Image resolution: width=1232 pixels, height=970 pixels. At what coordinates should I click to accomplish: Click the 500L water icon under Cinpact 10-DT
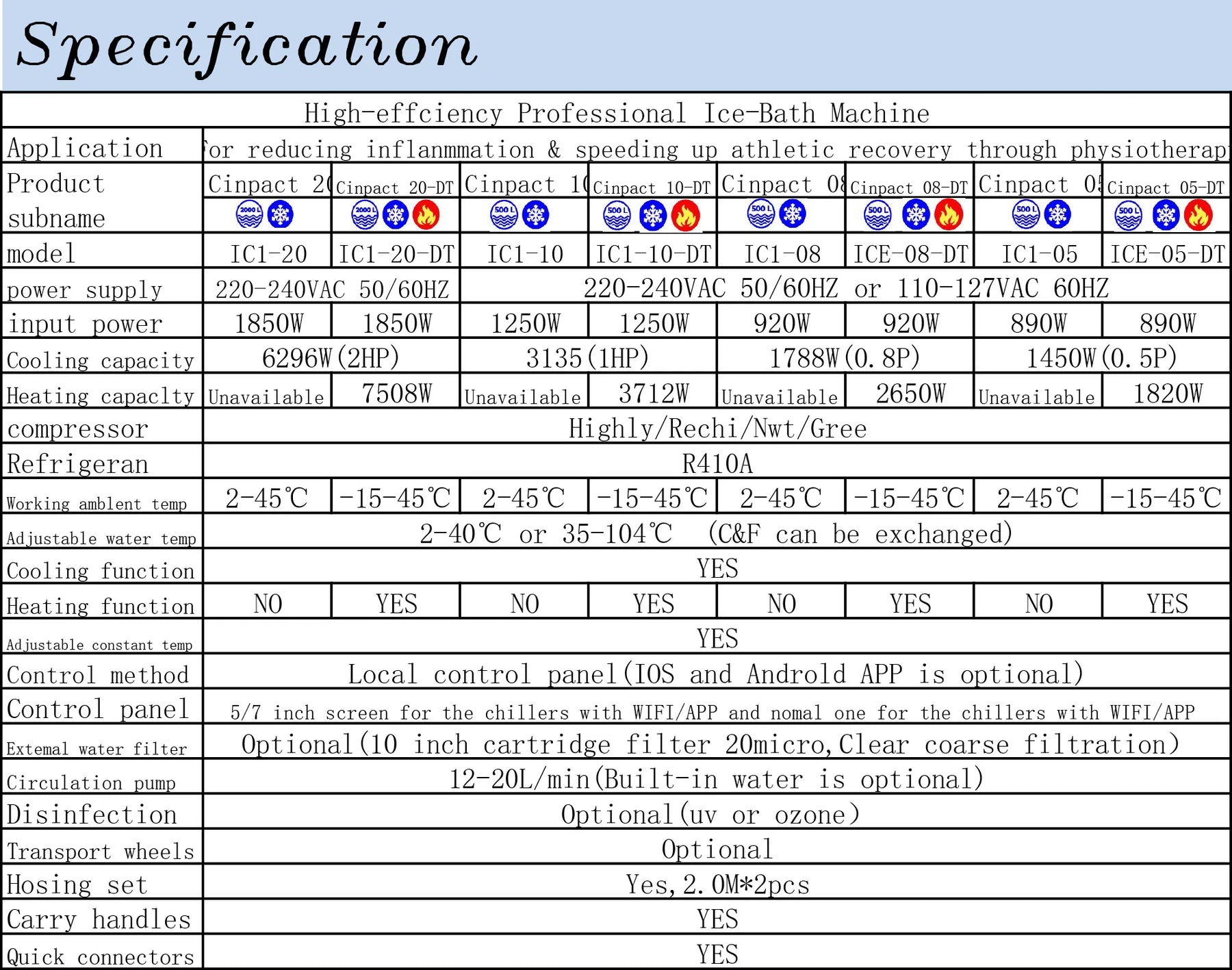point(617,216)
